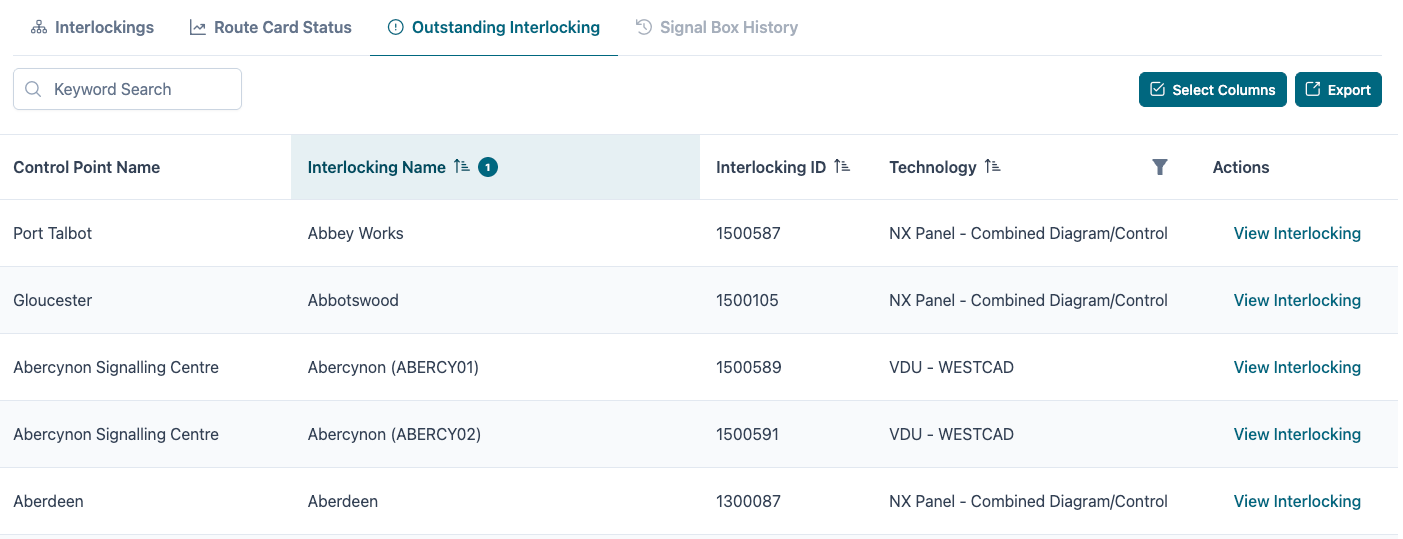Open View Interlocking for Abercynon (ABERCY02)
1403x539 pixels.
1296,434
